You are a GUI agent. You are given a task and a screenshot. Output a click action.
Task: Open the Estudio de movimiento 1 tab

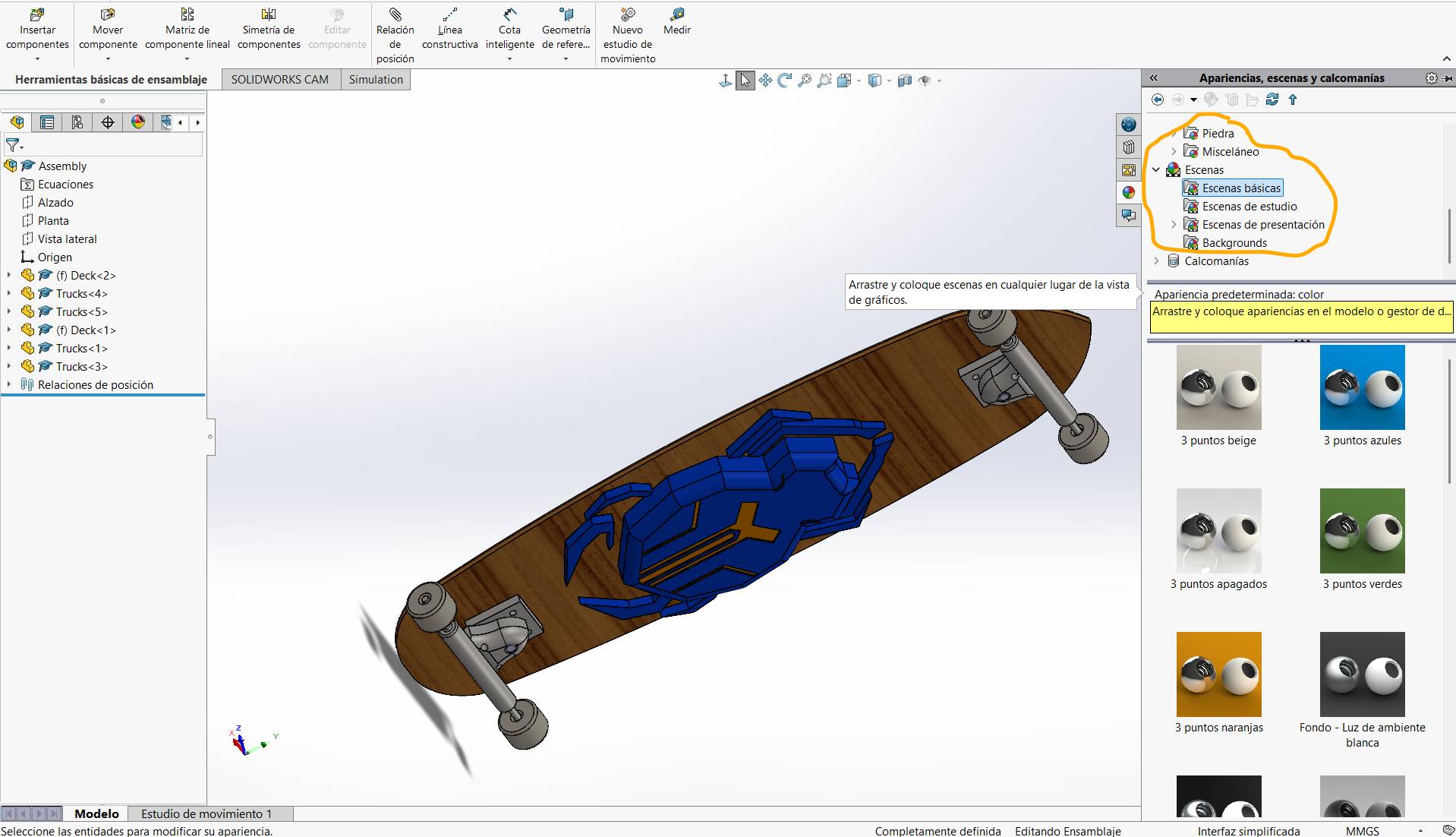(x=206, y=813)
